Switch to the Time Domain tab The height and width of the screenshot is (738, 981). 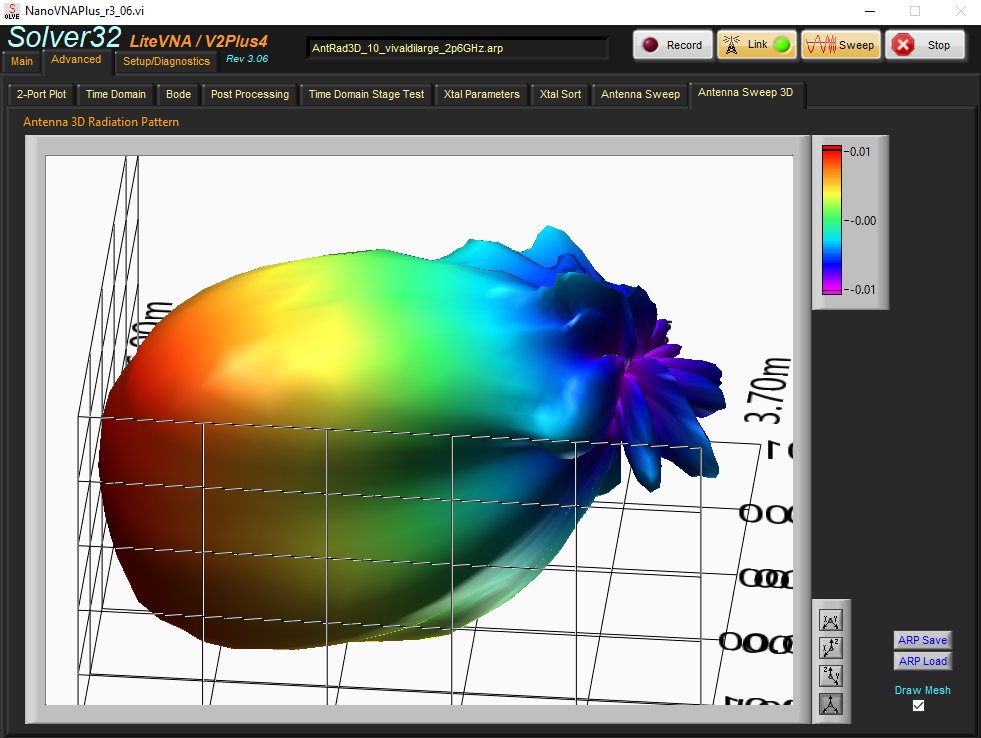click(x=116, y=94)
